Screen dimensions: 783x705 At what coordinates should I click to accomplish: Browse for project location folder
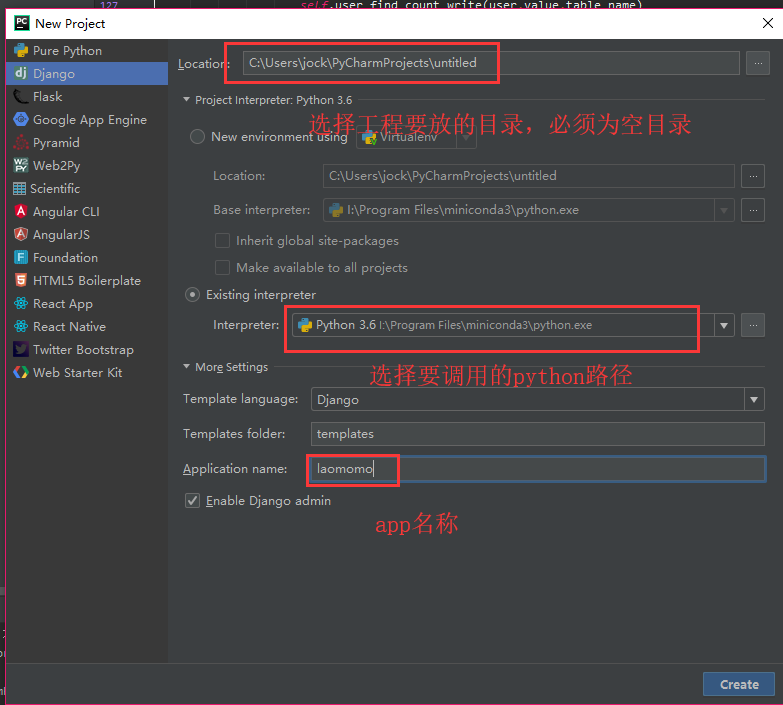(x=758, y=63)
